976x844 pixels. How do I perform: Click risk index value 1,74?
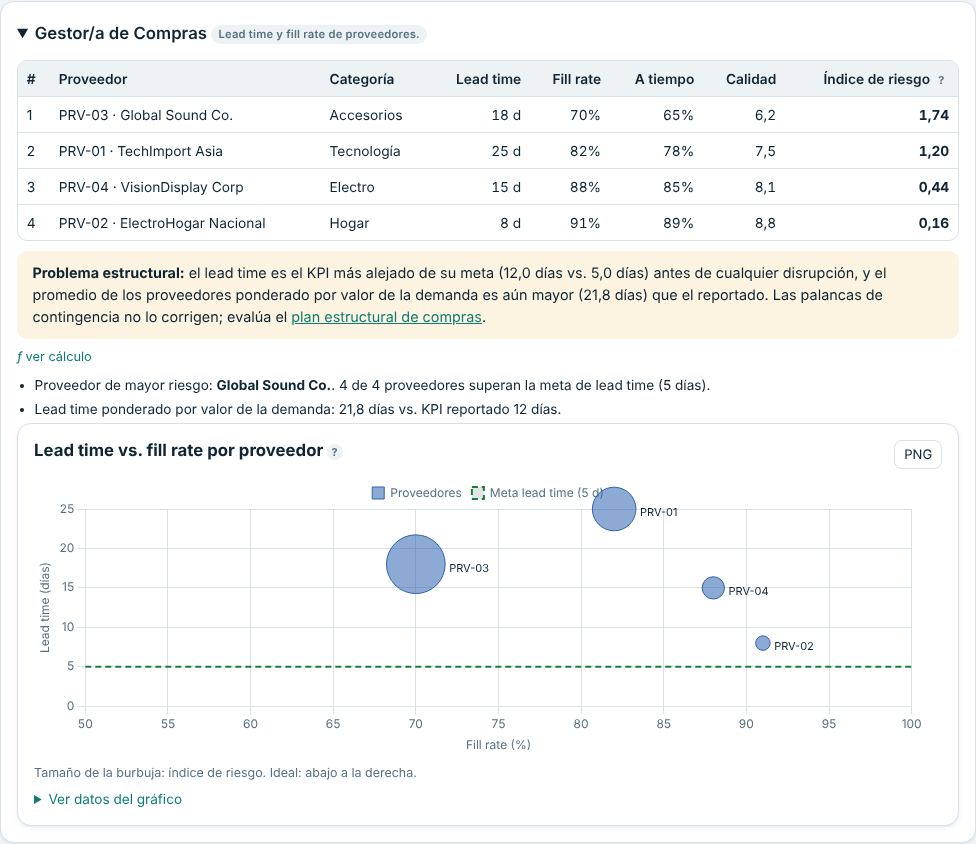934,115
